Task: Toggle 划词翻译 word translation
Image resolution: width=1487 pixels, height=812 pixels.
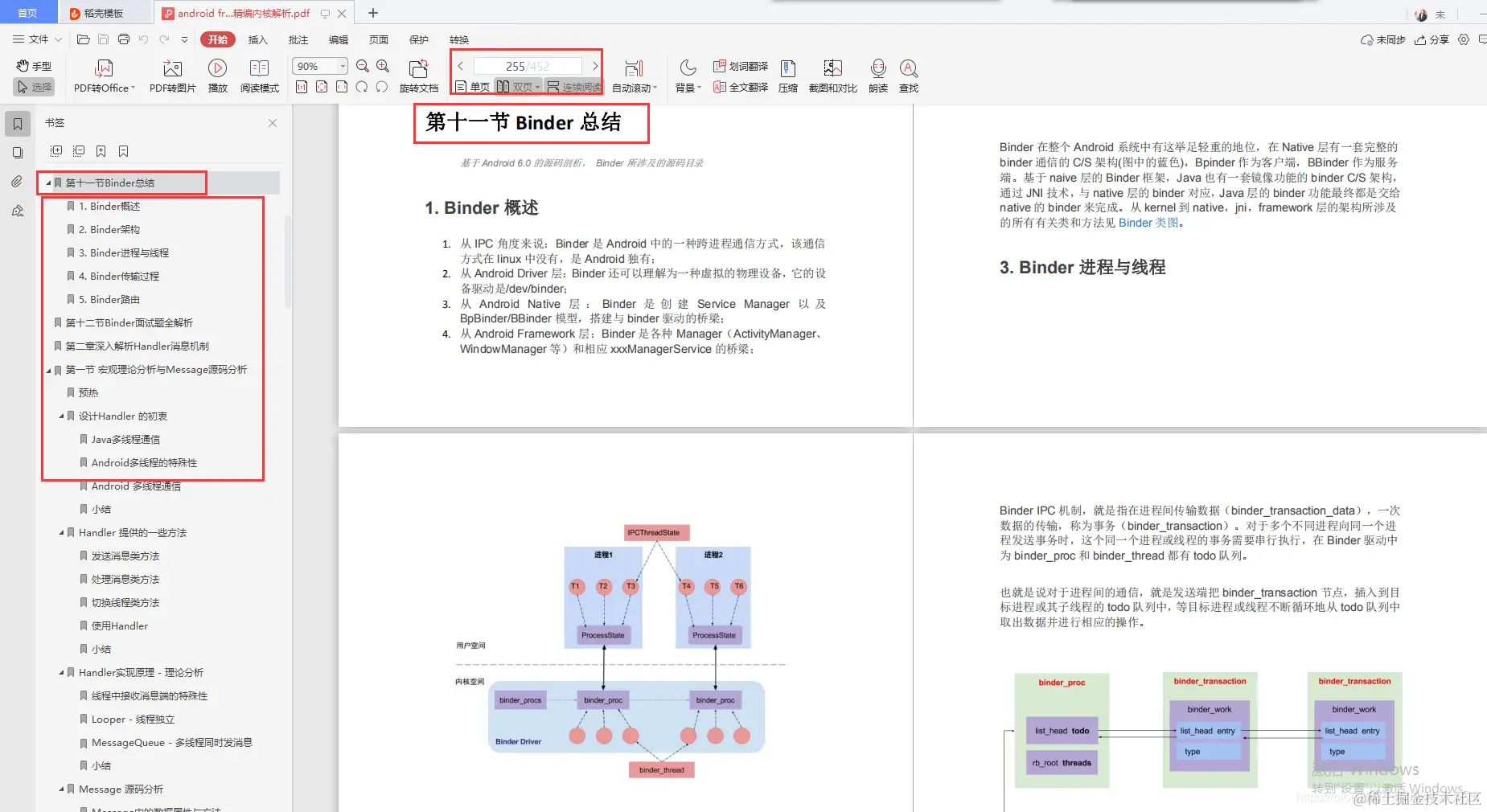Action: pos(740,67)
